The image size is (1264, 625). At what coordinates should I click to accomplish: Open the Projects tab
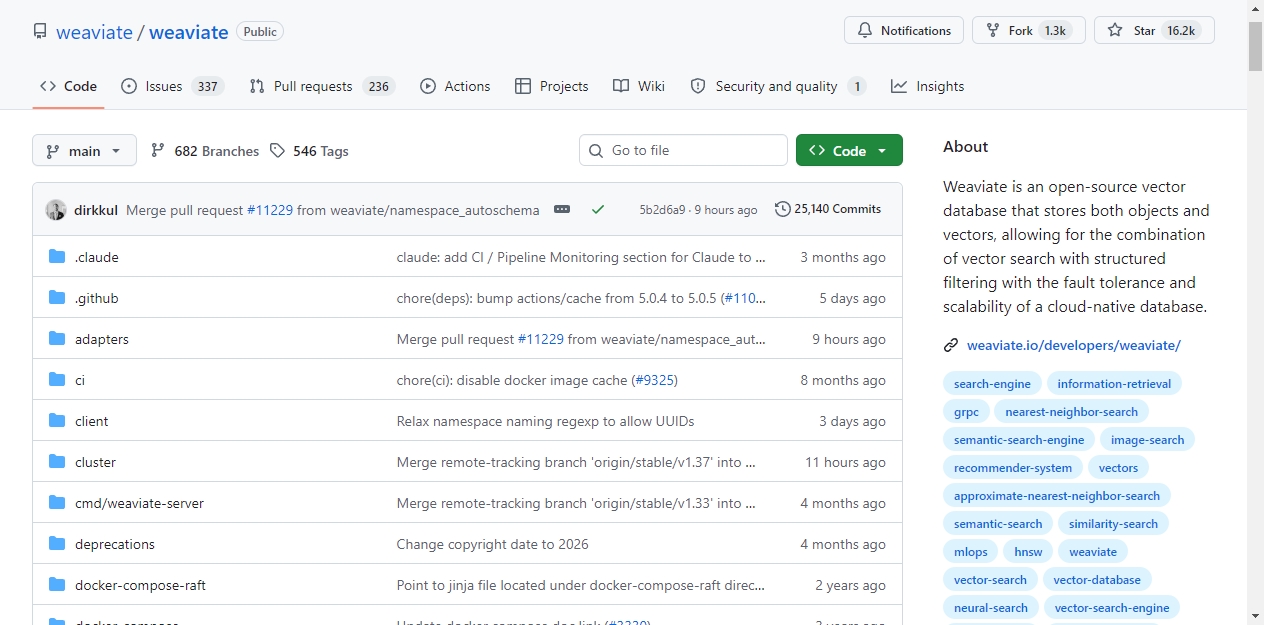(x=551, y=86)
